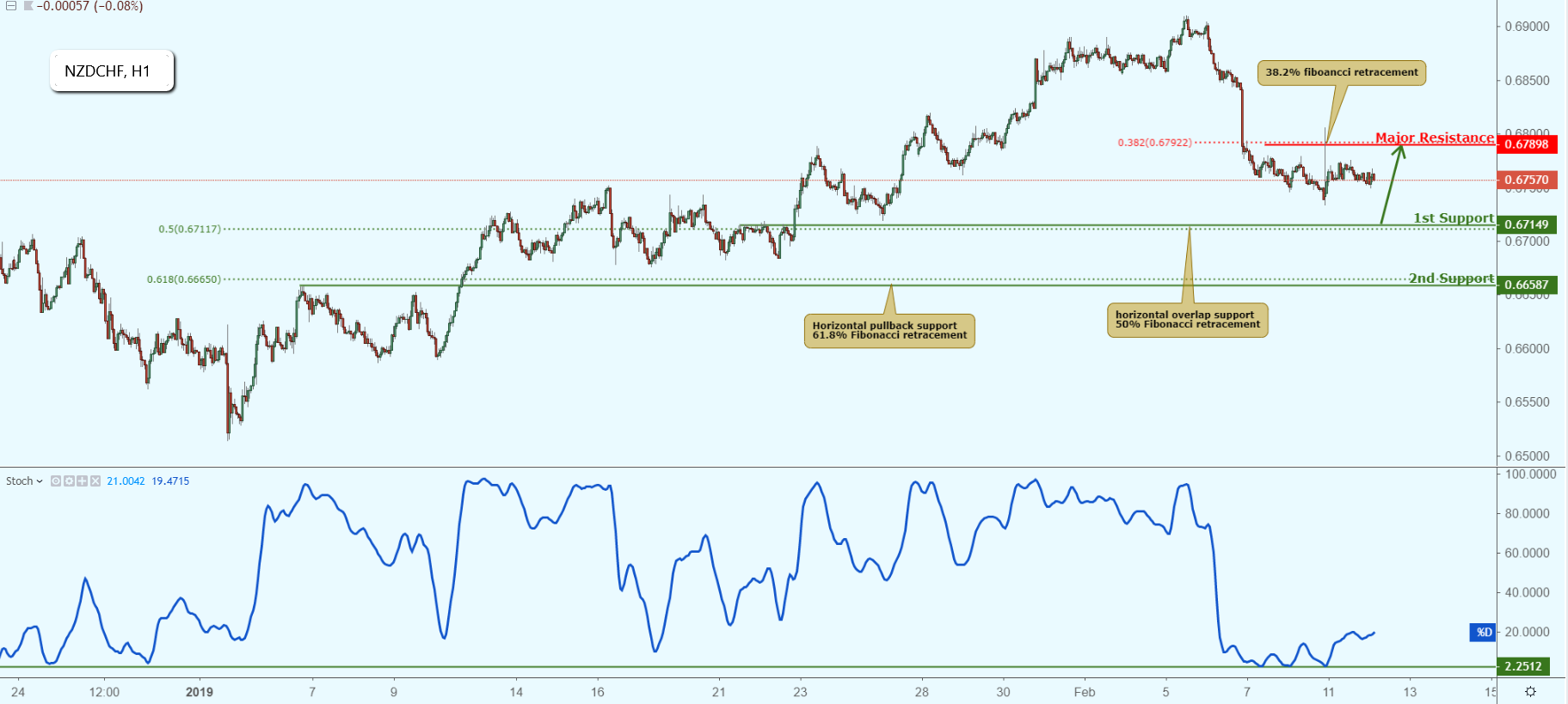Click the Feb date on time axis
Screen dimensions: 1568x704
pos(1085,692)
